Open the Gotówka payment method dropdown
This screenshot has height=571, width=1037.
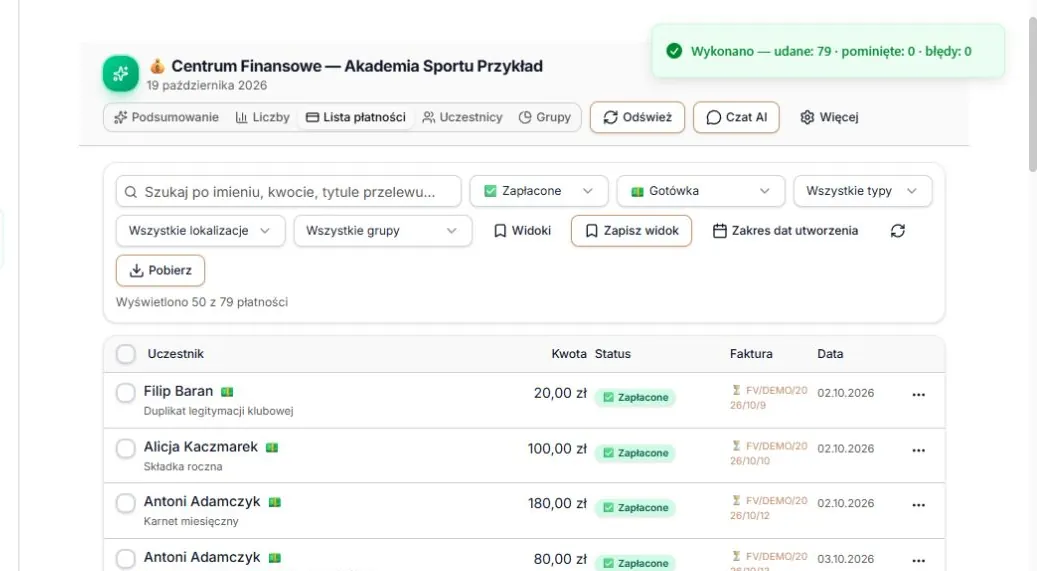tap(701, 191)
